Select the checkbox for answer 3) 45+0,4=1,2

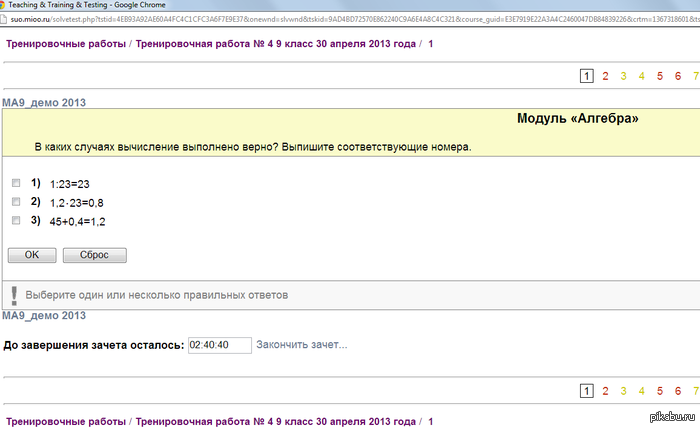(x=15, y=221)
